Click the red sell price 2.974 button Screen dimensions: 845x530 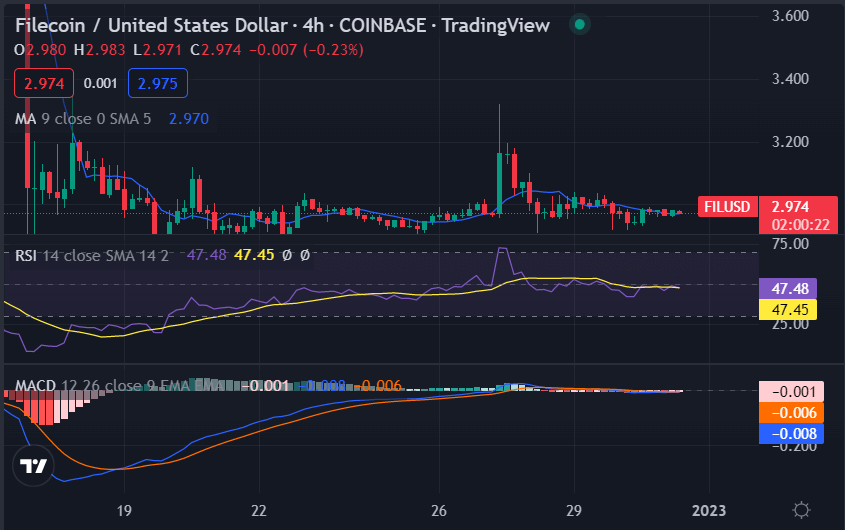click(44, 83)
